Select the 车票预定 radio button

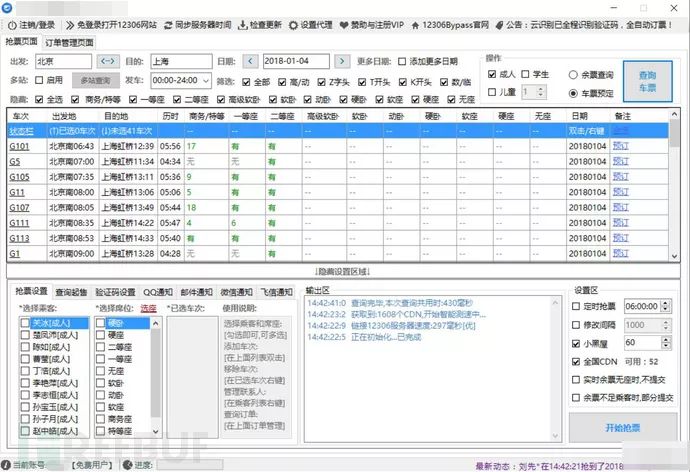pos(573,93)
